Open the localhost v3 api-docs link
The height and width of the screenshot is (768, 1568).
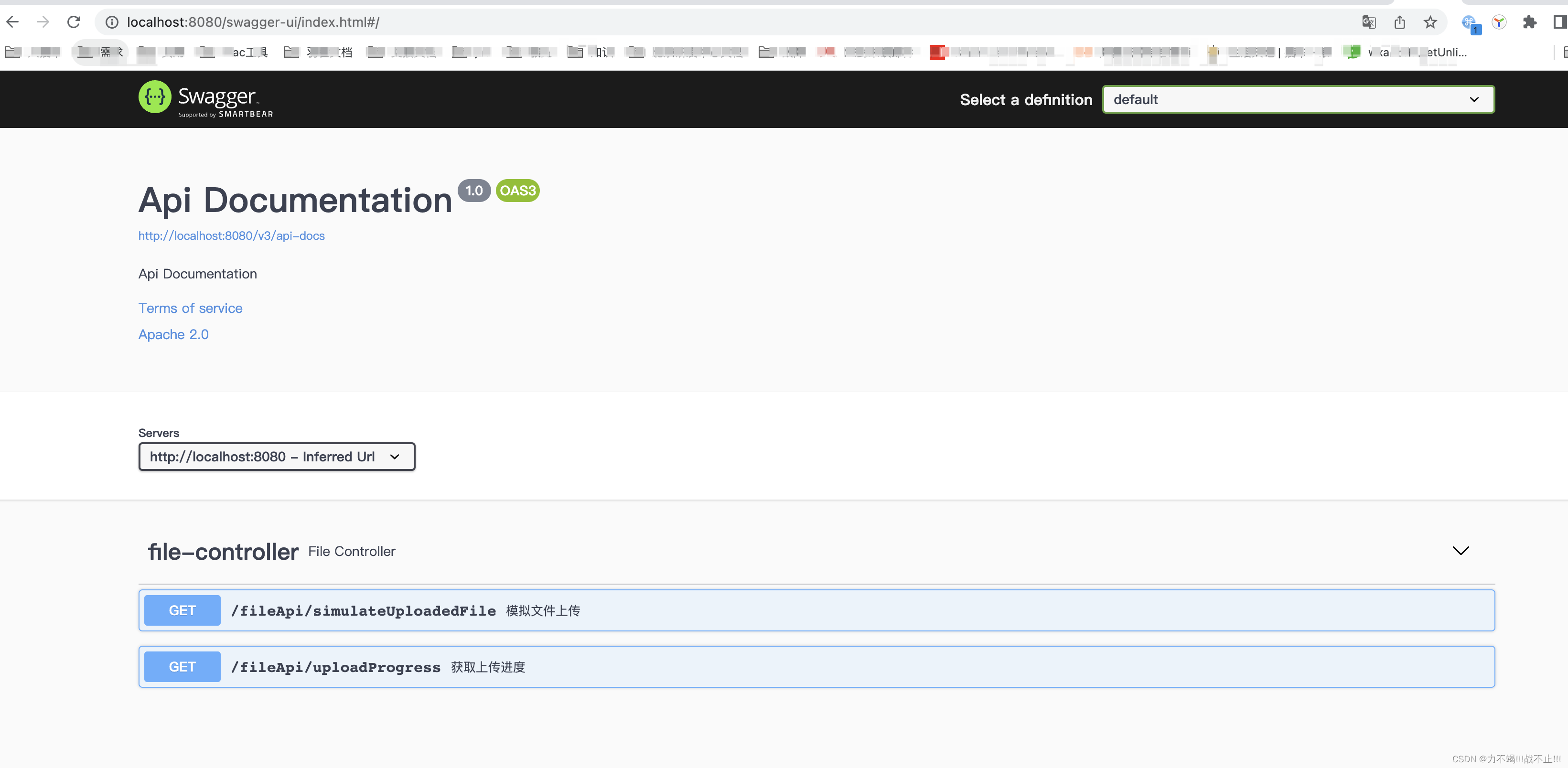click(231, 235)
